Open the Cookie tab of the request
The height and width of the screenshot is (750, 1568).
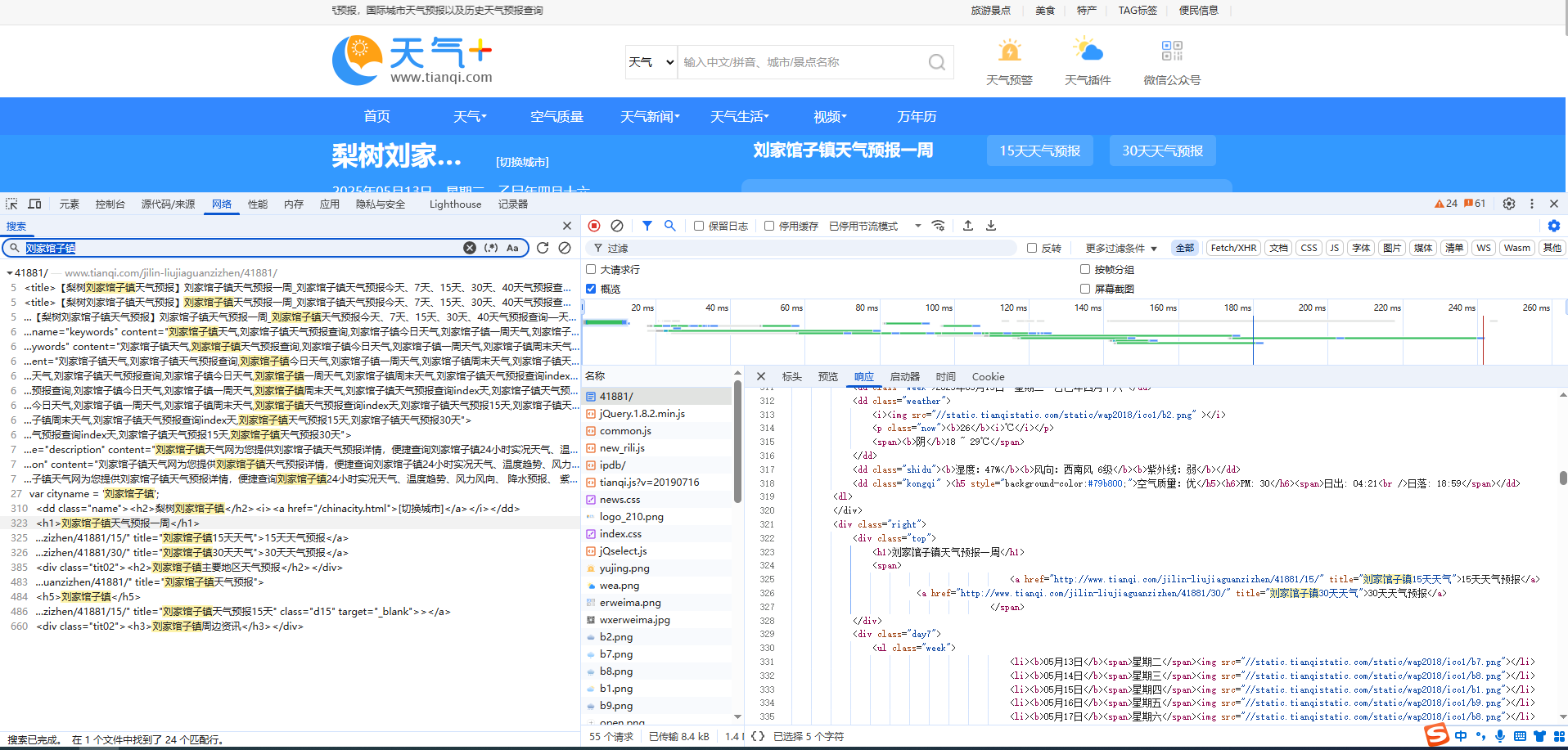988,376
